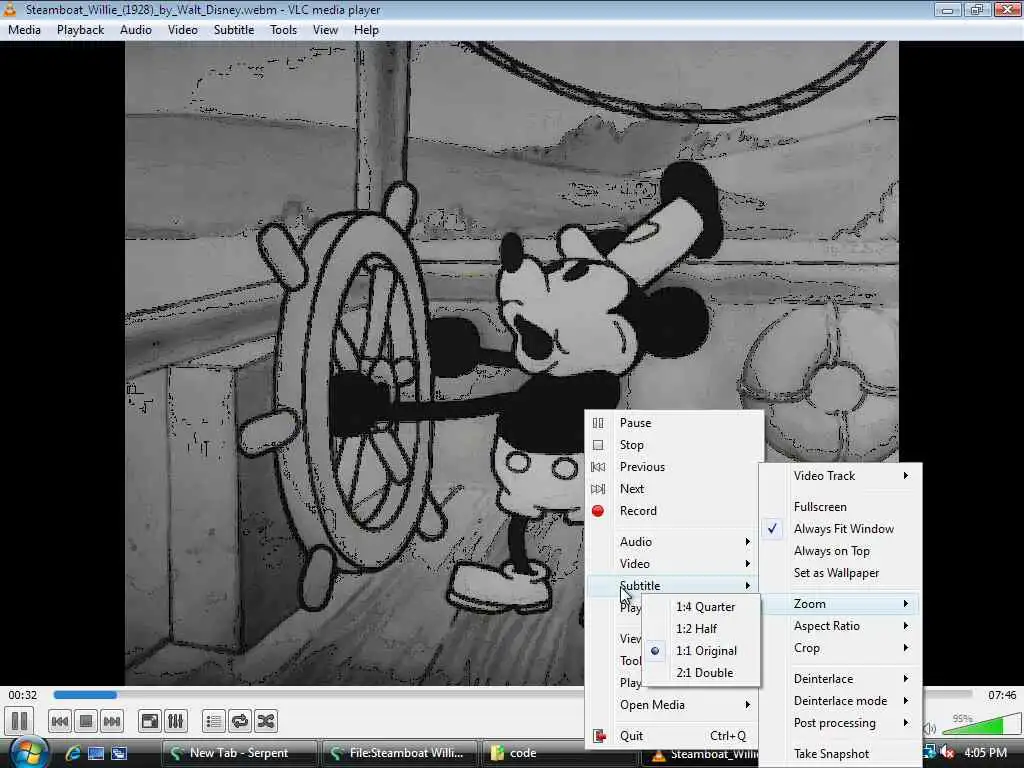Click the VLC cone icon in the title bar
Image resolution: width=1024 pixels, height=768 pixels.
[x=10, y=9]
